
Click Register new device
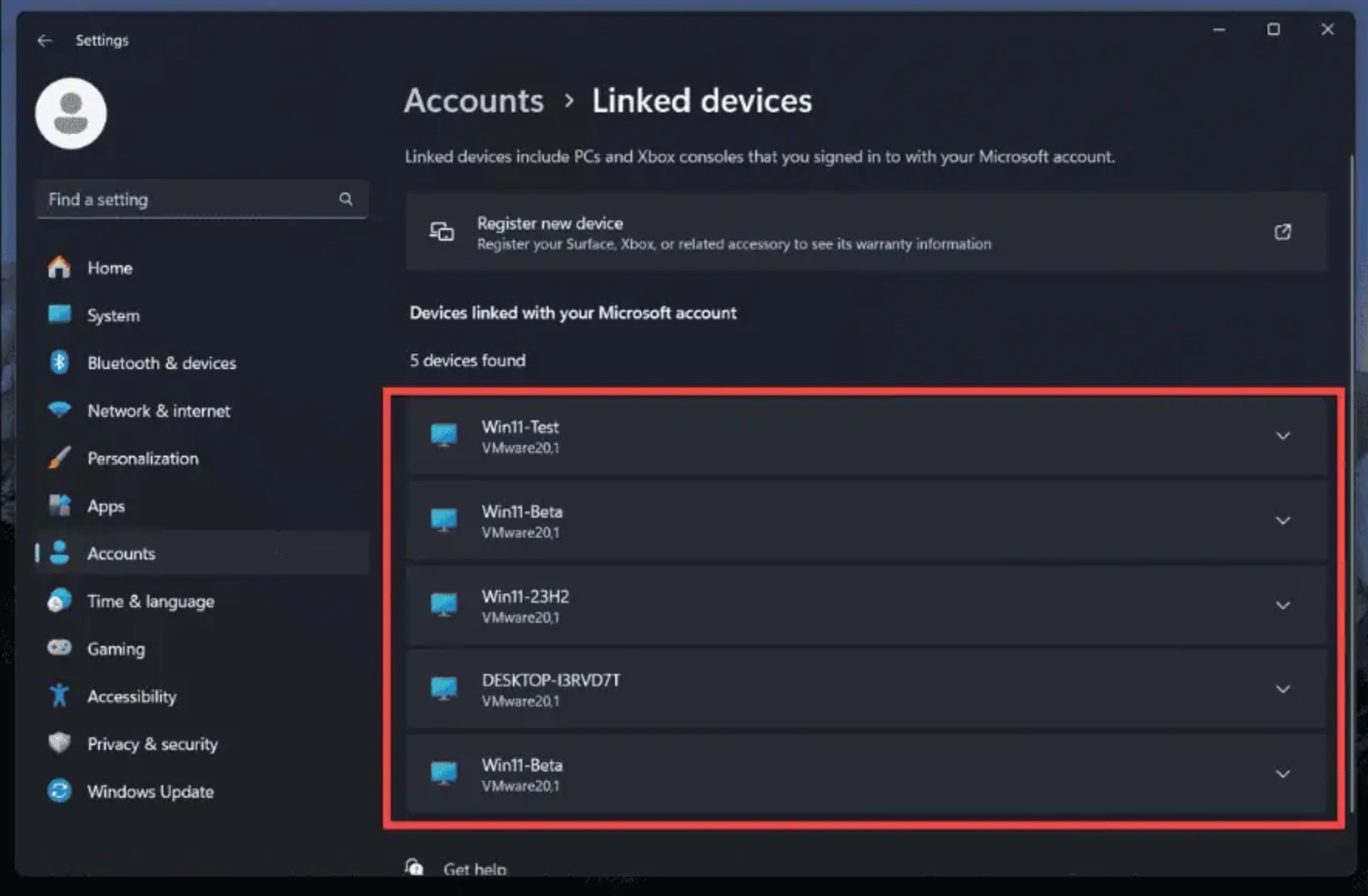pos(549,223)
